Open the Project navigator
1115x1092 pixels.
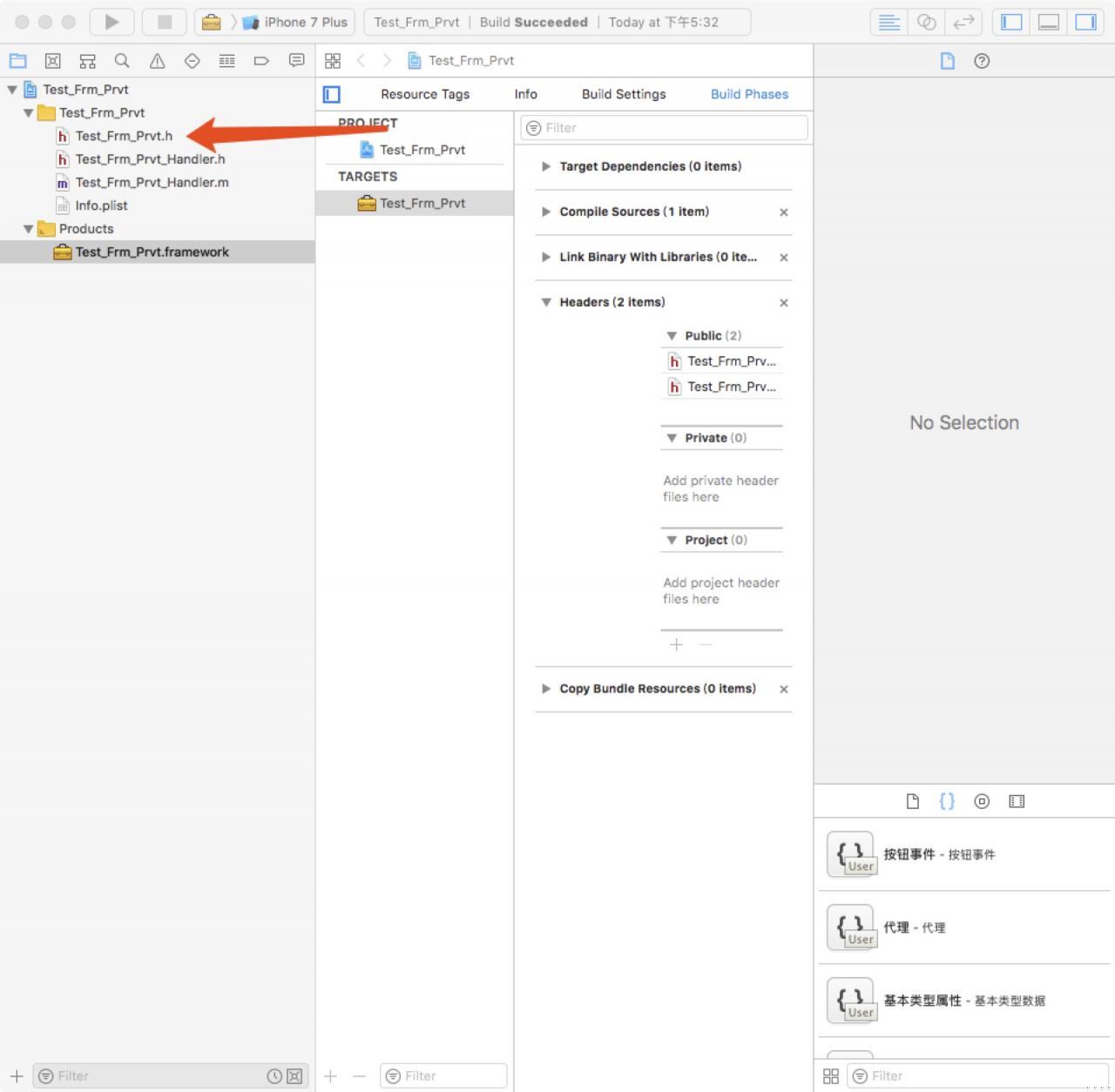(18, 61)
